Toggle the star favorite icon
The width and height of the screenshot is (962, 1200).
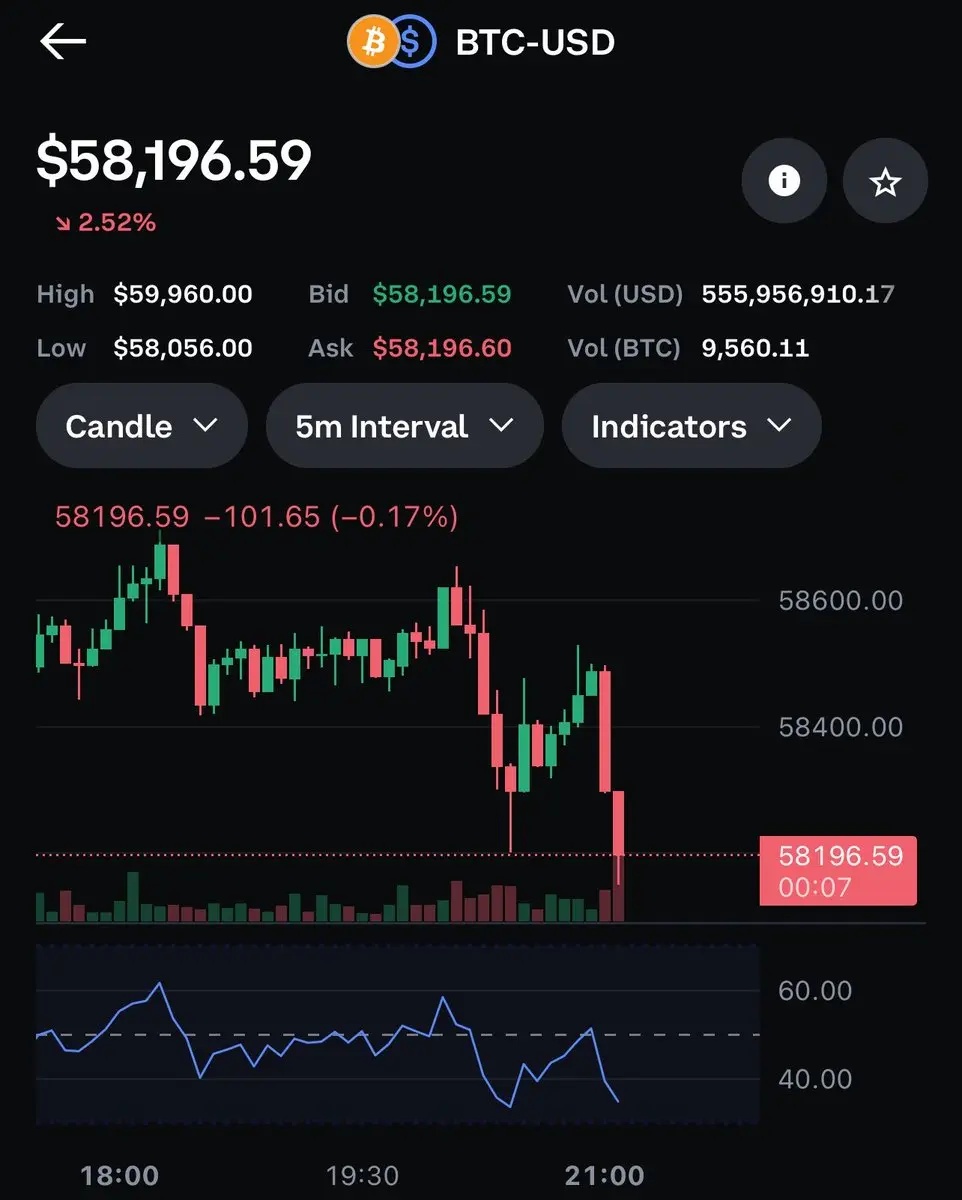[x=885, y=181]
